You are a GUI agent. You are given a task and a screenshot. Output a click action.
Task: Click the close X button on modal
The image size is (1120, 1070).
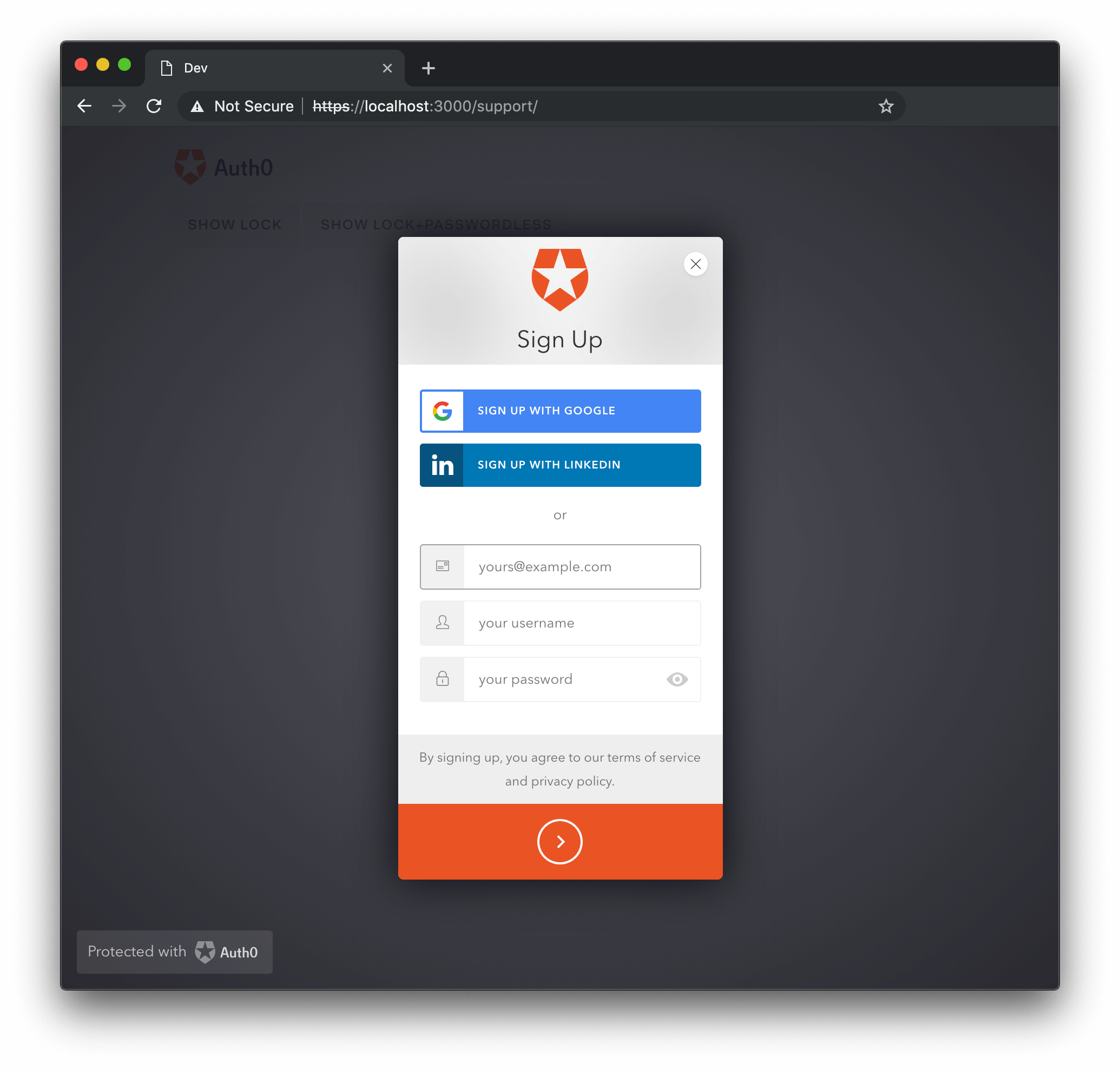(x=696, y=264)
